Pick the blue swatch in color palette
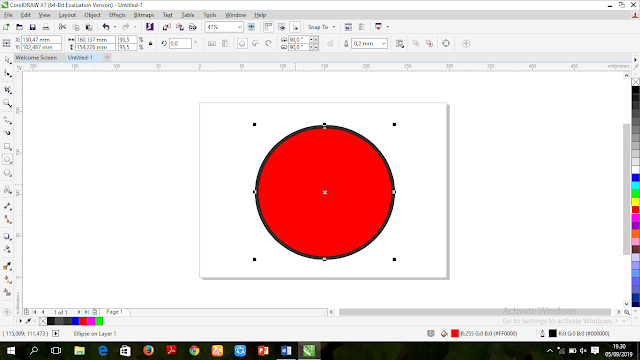Screen dimensions: 640x360 636,178
